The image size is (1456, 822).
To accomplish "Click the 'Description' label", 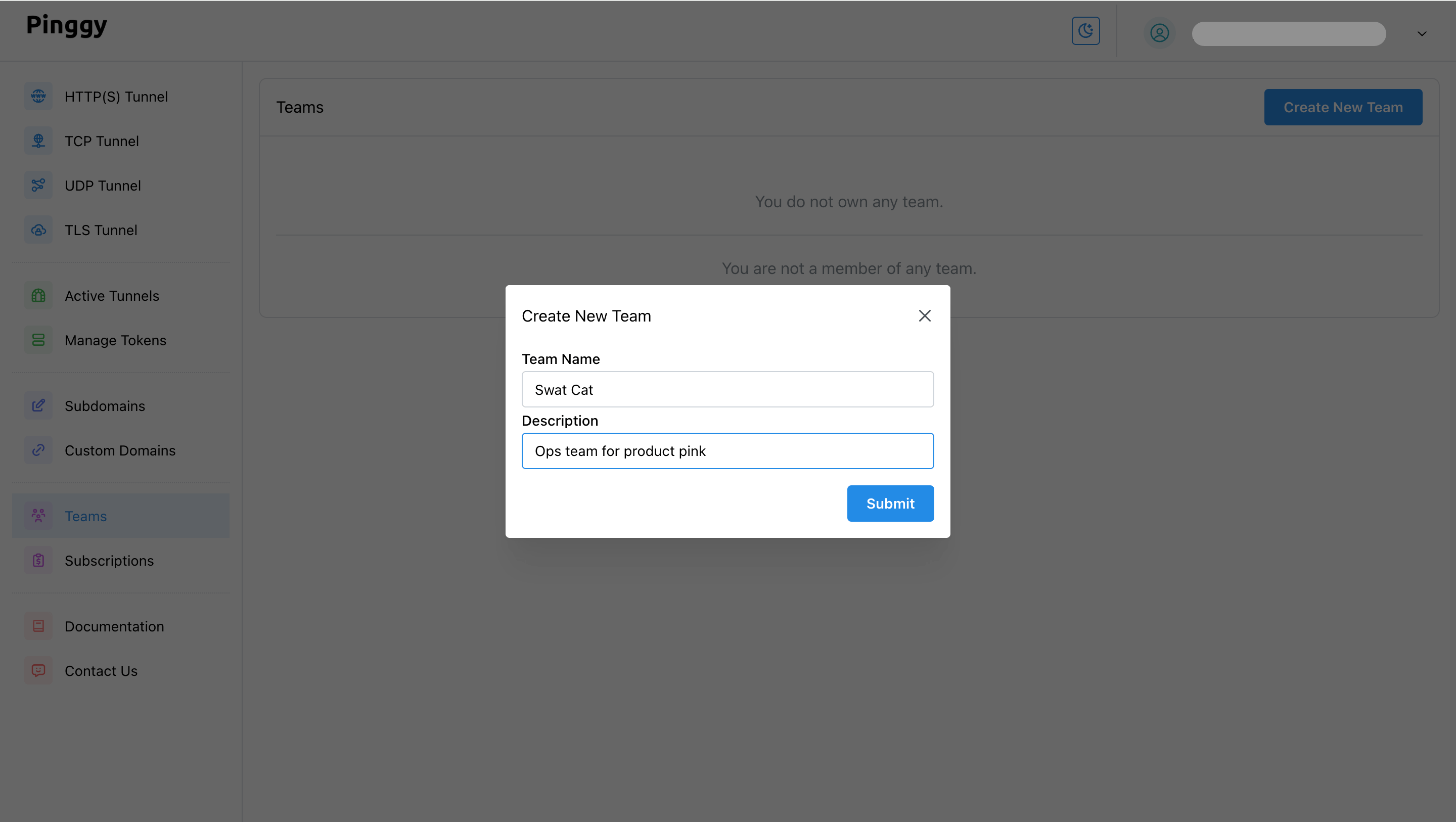I will (560, 421).
